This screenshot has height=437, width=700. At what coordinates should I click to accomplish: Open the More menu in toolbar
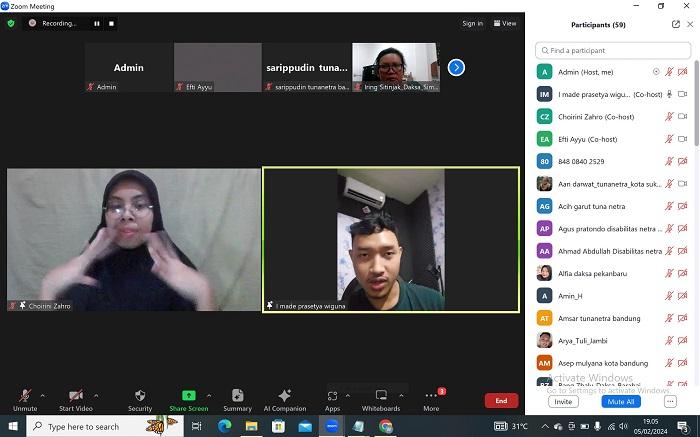tap(431, 396)
